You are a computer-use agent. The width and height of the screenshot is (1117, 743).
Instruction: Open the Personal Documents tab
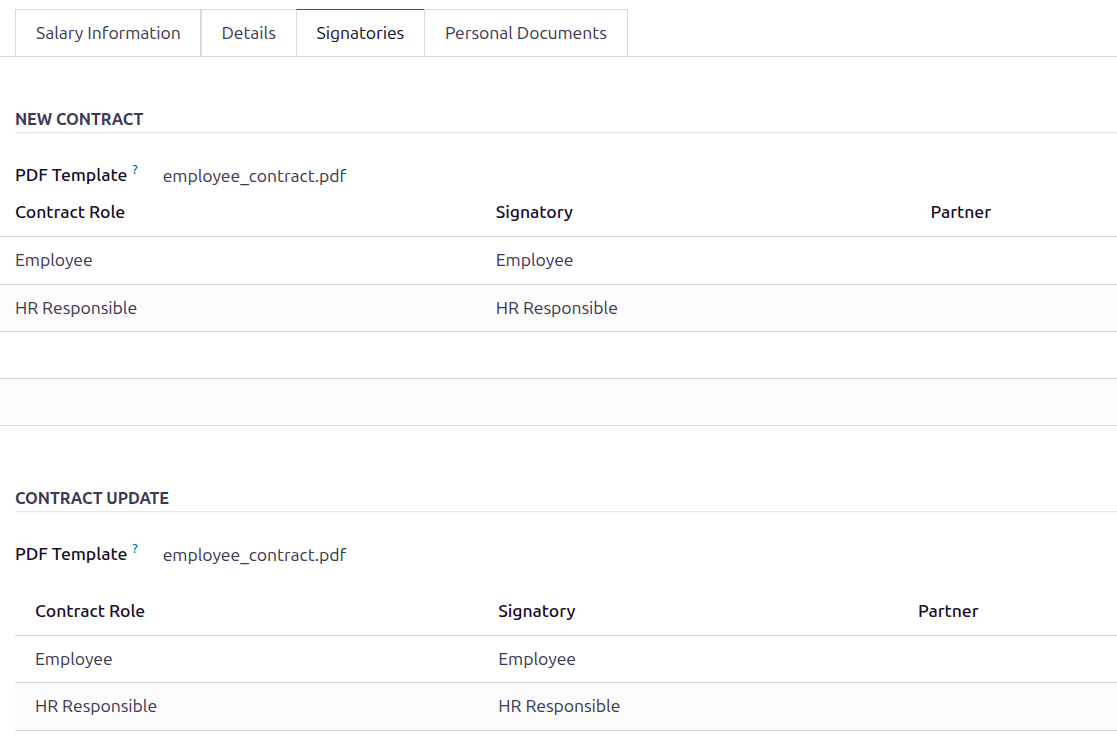(x=526, y=32)
